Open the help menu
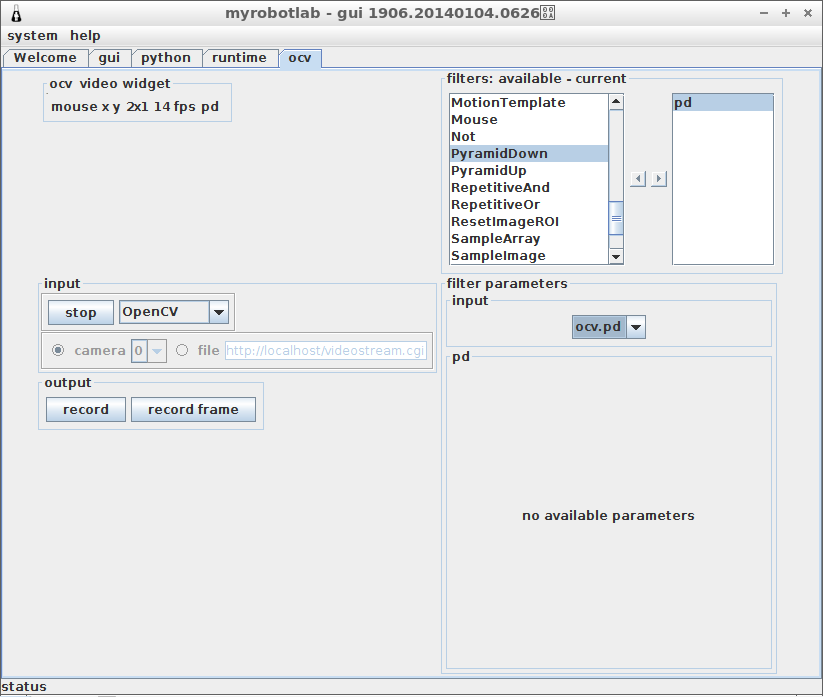 (x=85, y=36)
